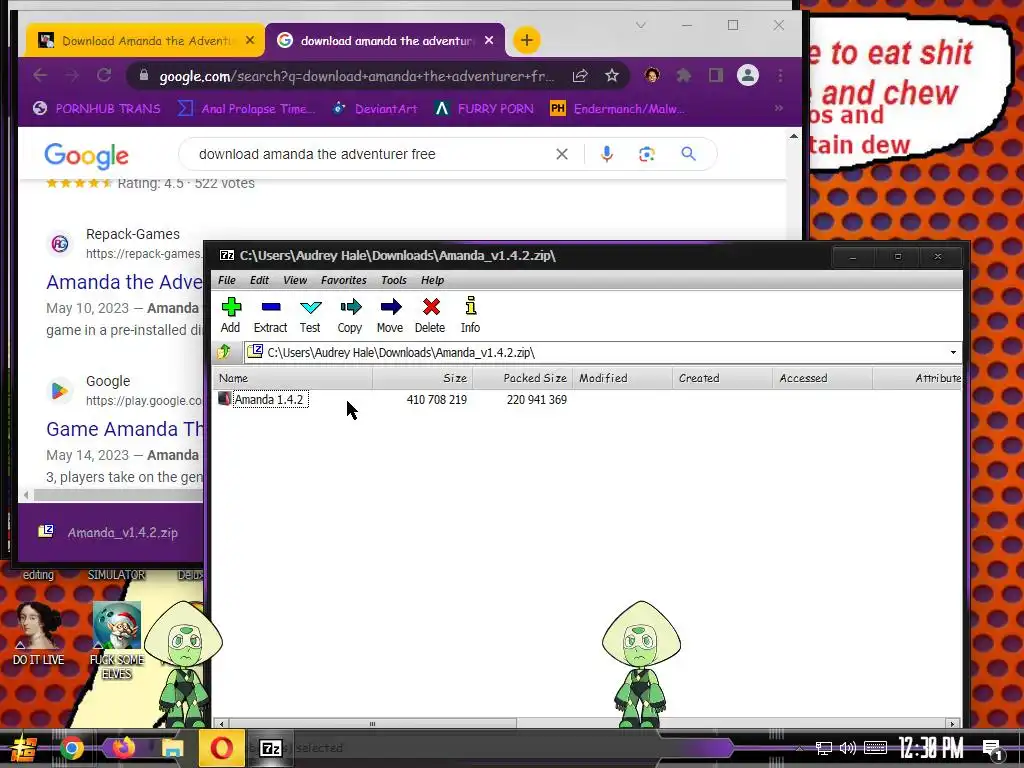Image resolution: width=1024 pixels, height=768 pixels.
Task: Click the Google search magnifier button
Action: [x=688, y=154]
